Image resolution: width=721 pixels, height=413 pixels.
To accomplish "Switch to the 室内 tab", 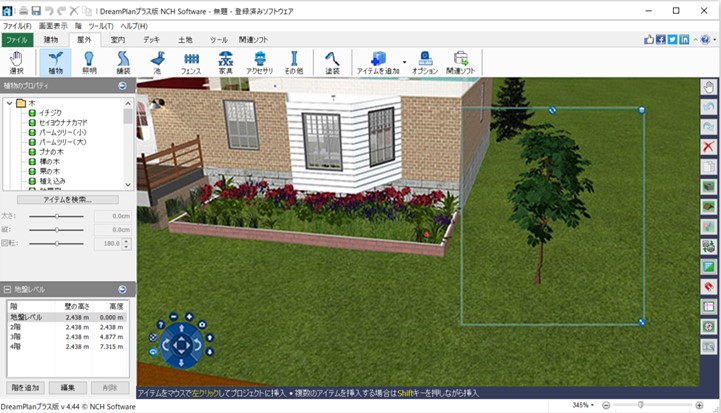I will (118, 40).
